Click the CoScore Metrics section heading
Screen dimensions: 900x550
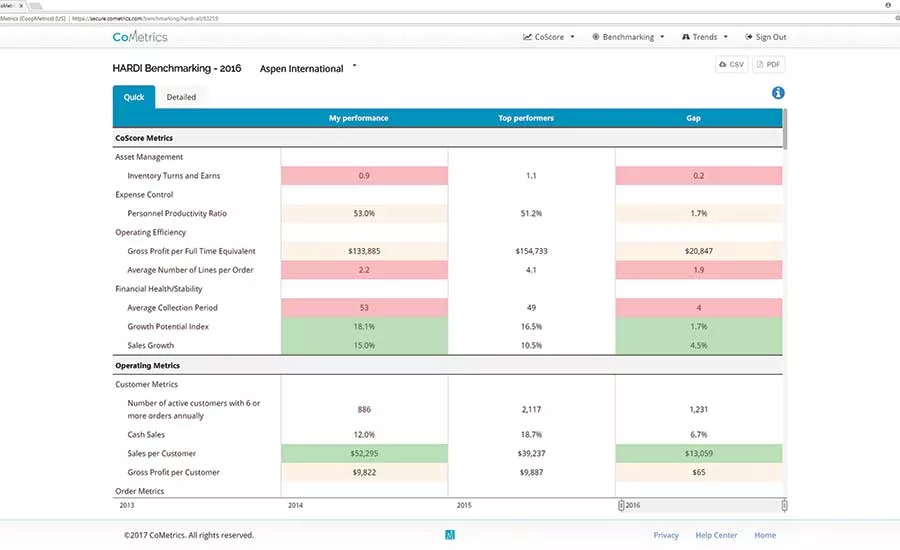[144, 138]
